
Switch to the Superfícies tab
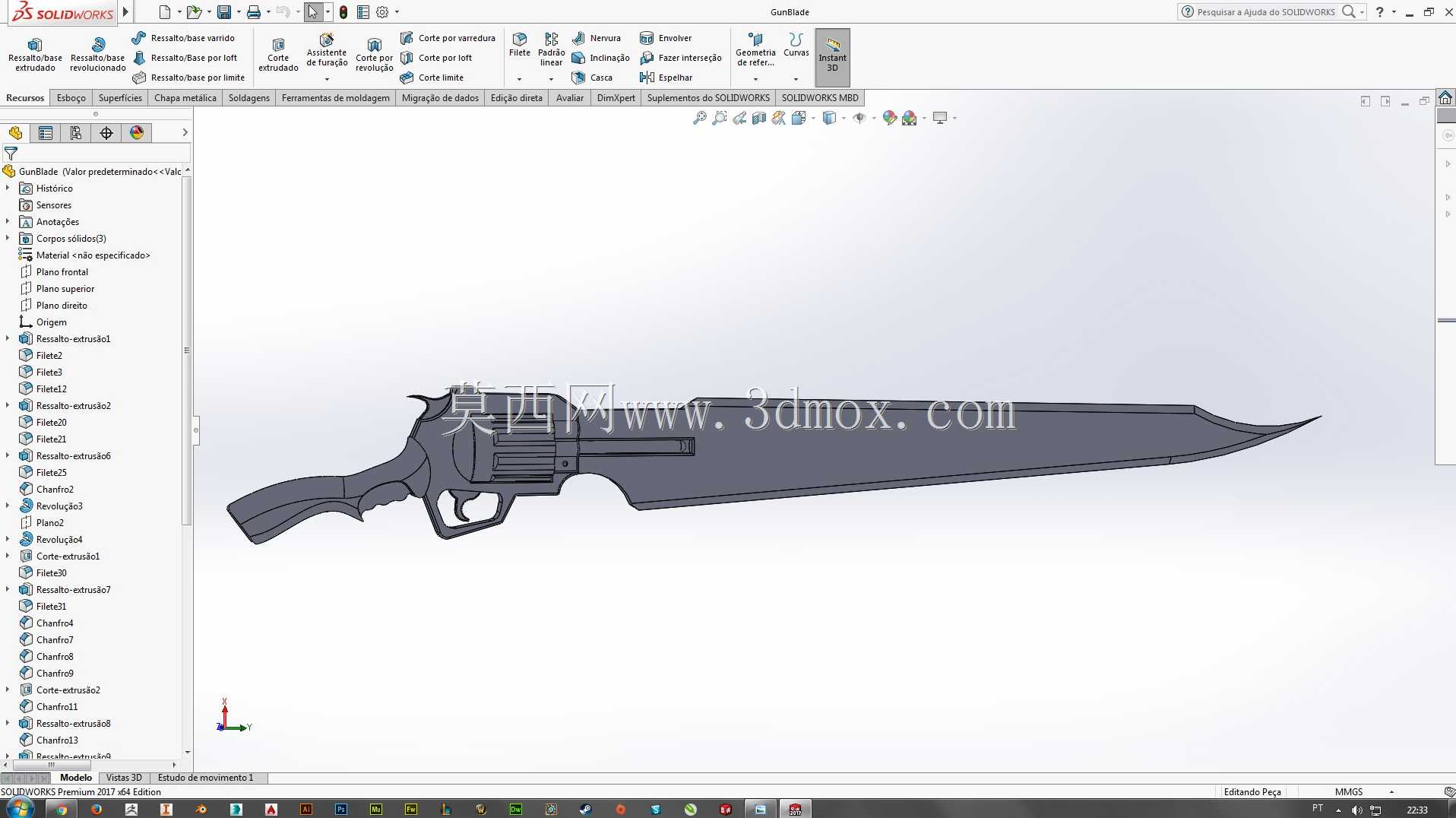120,98
